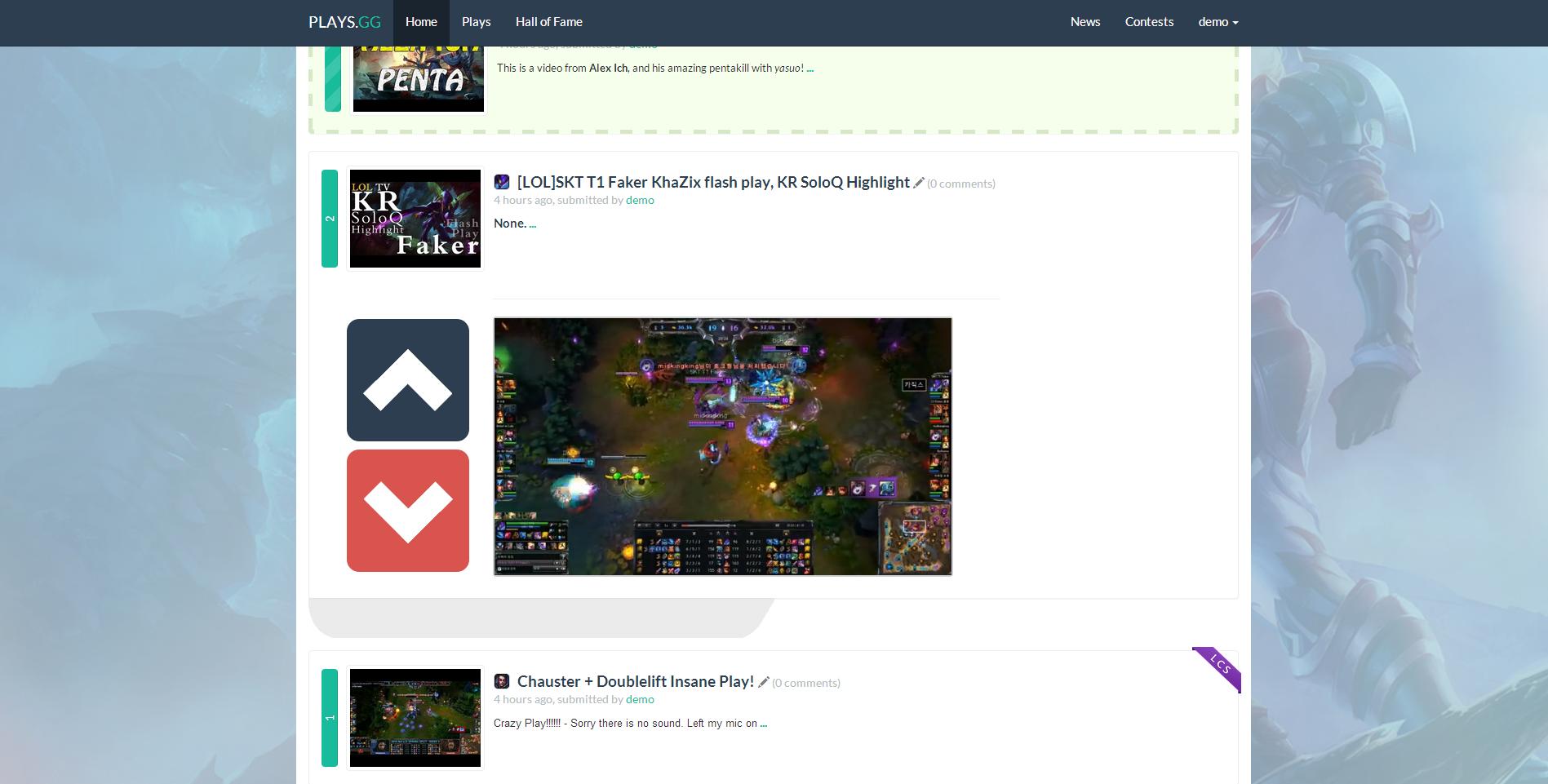Click the KhaZix champion icon beside Faker title
Image resolution: width=1548 pixels, height=784 pixels.
502,182
